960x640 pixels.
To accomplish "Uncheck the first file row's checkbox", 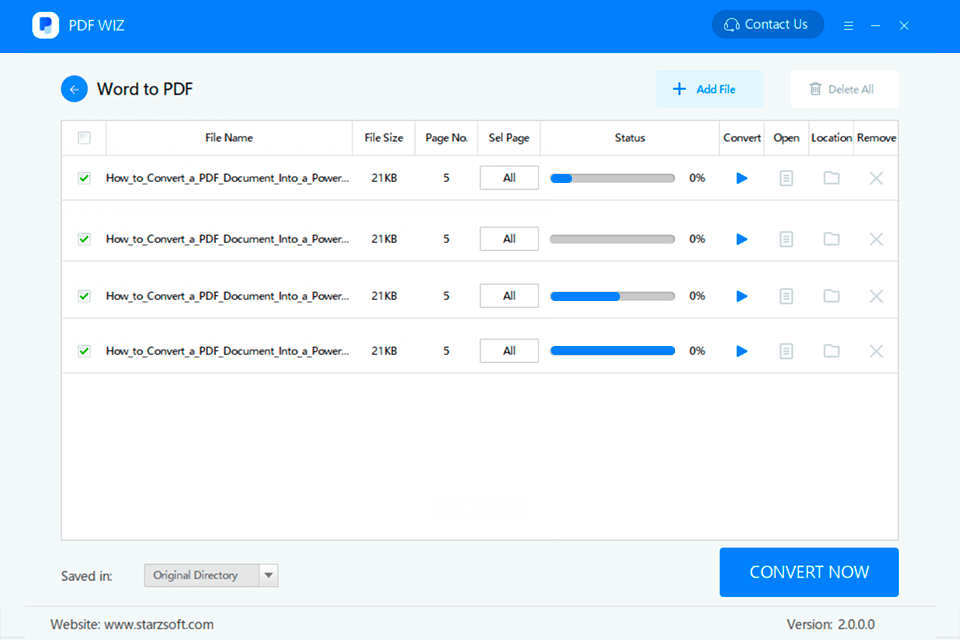I will (x=84, y=178).
